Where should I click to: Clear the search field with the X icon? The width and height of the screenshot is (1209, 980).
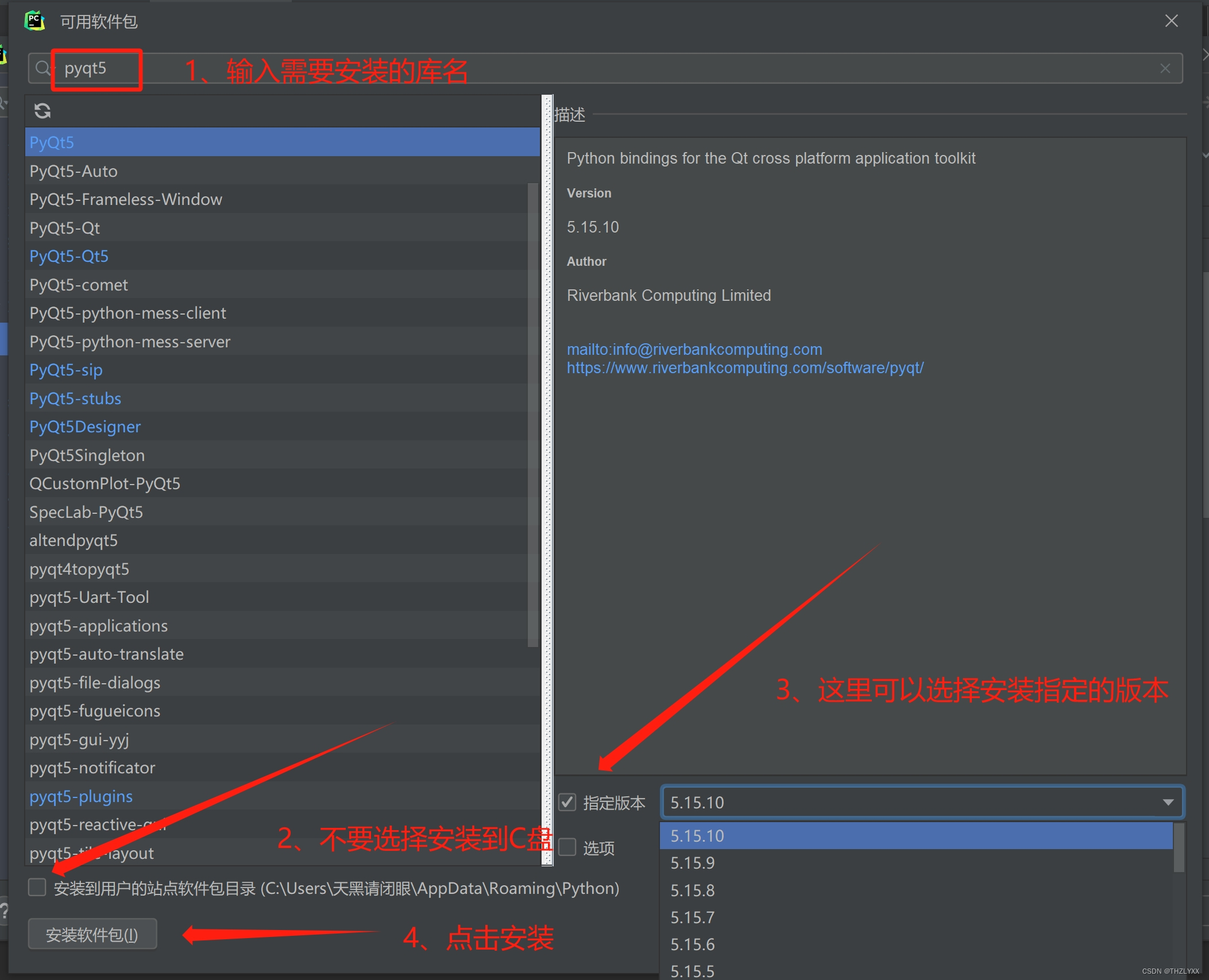coord(1165,68)
